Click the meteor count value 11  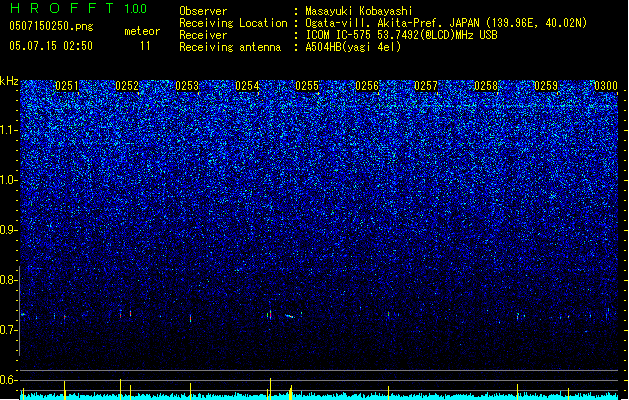145,46
